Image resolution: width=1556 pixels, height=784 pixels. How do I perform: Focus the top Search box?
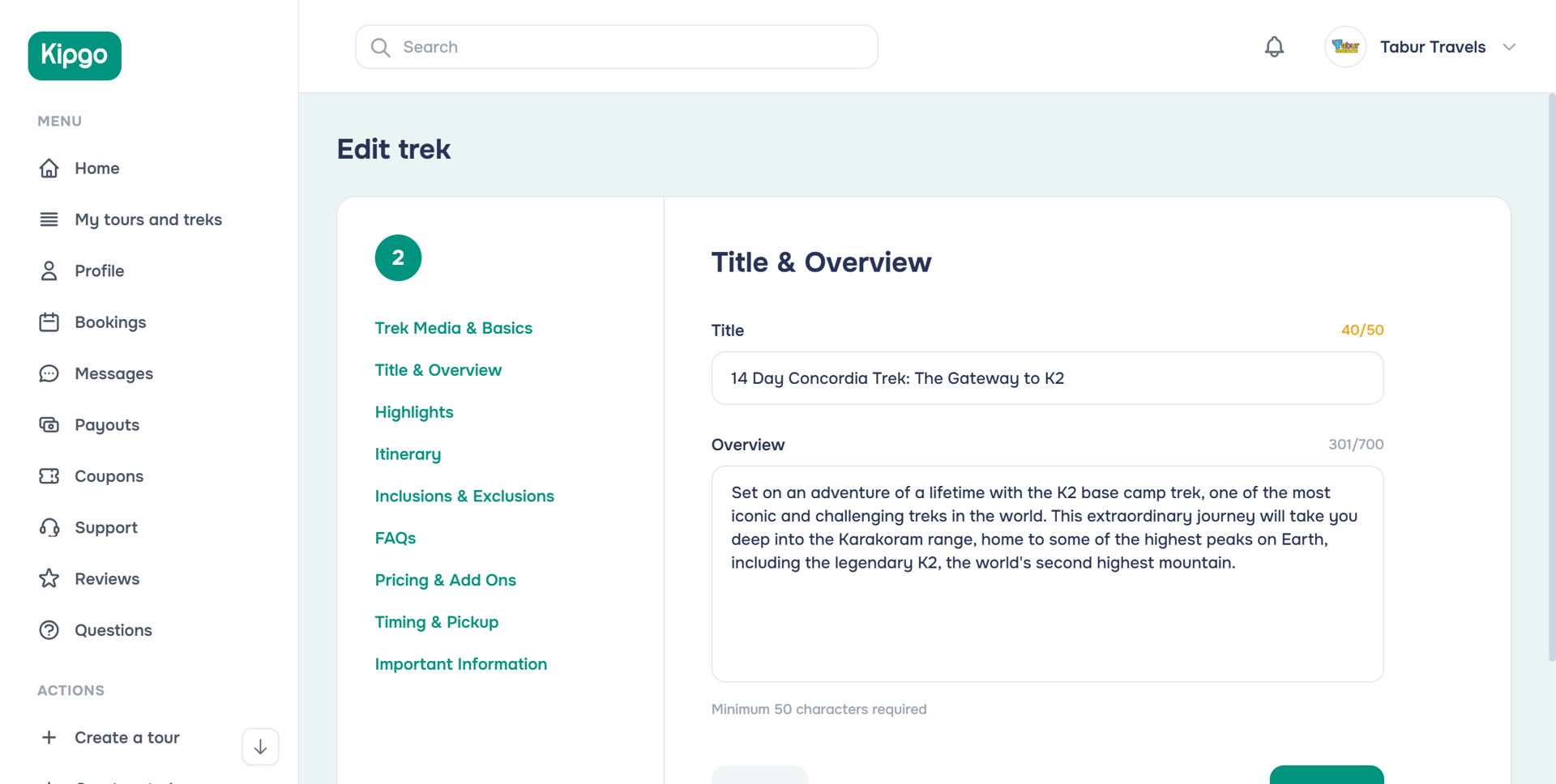tap(616, 47)
